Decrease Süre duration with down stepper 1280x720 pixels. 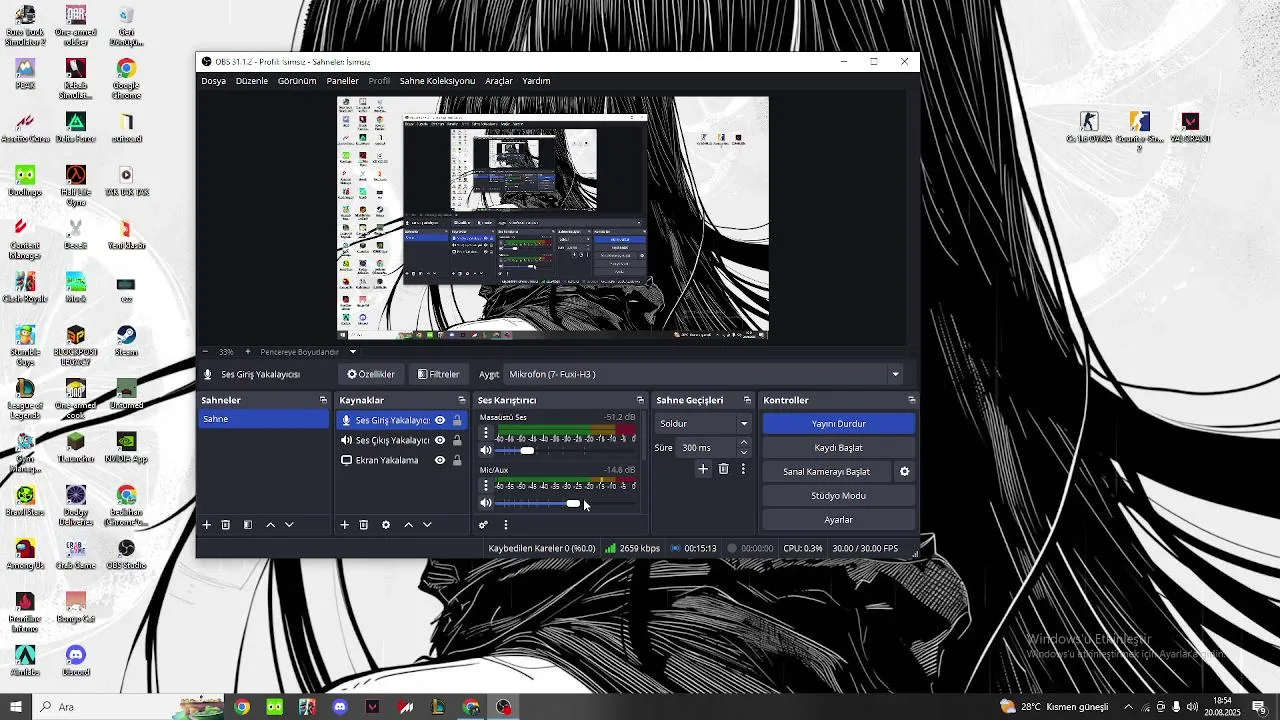(744, 453)
